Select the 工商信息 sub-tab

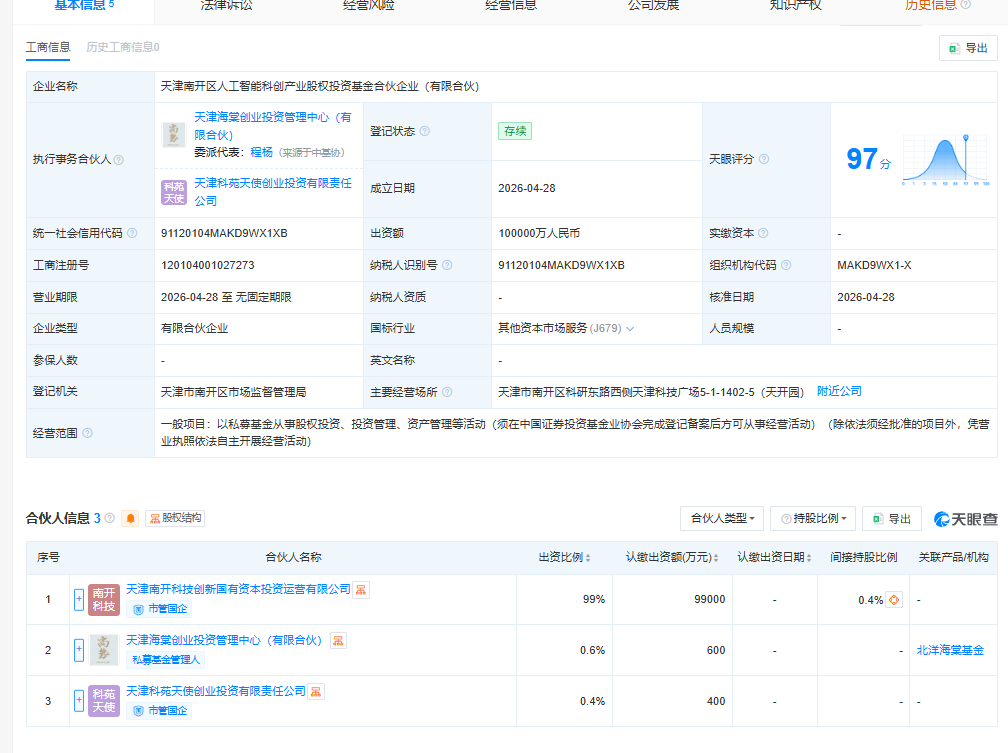[48, 47]
